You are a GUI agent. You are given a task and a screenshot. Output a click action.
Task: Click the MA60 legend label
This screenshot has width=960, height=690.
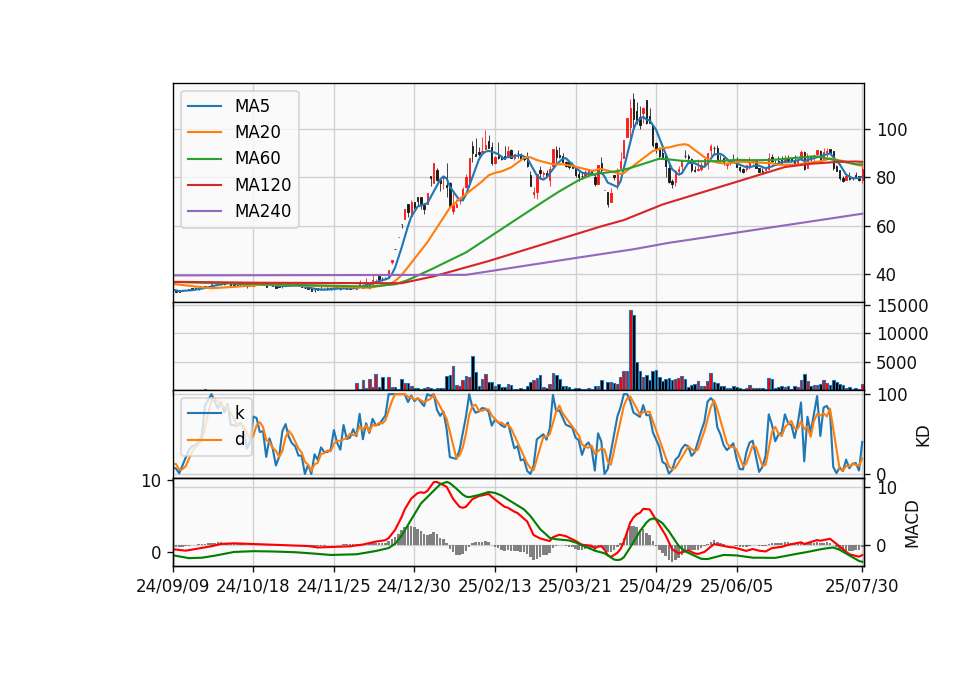258,159
